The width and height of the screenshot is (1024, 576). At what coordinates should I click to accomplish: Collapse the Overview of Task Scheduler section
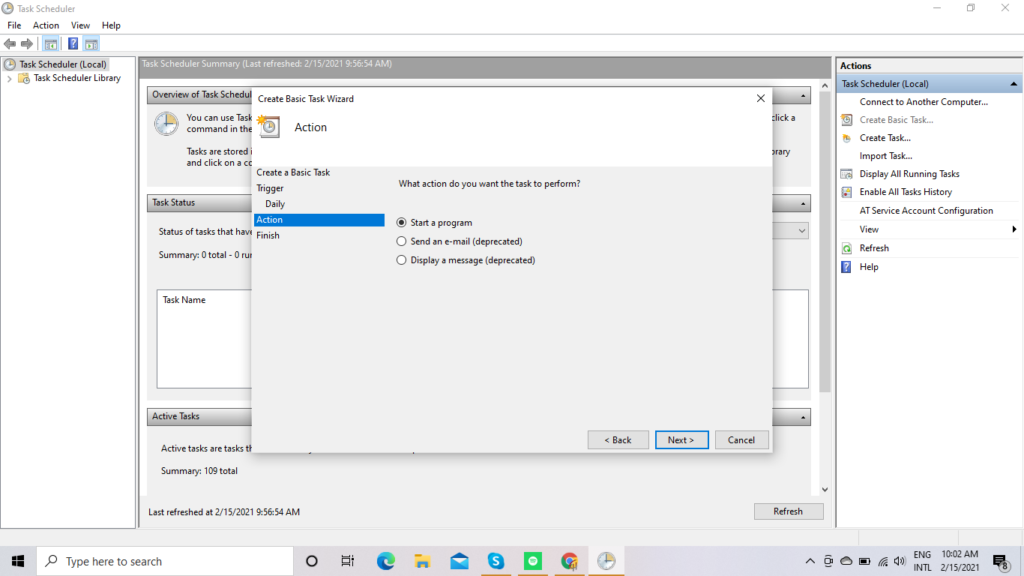tap(803, 95)
